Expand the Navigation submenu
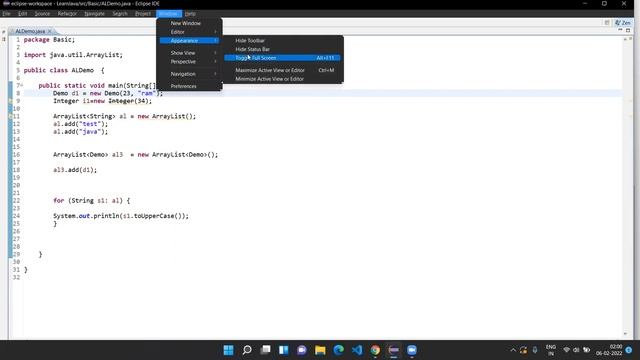The image size is (640, 360). (189, 74)
